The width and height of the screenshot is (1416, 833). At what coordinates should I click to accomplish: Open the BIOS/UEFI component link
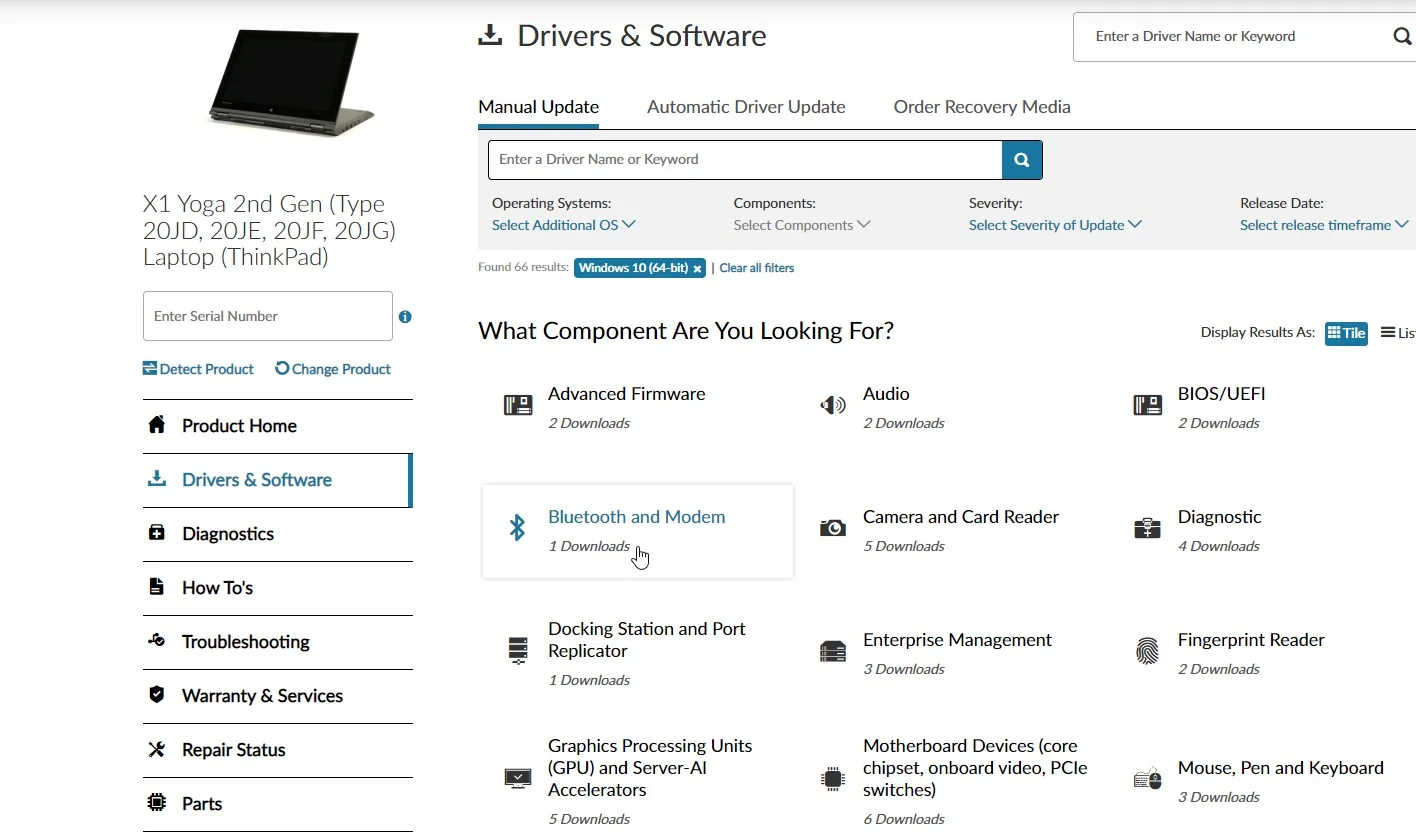(x=1221, y=394)
